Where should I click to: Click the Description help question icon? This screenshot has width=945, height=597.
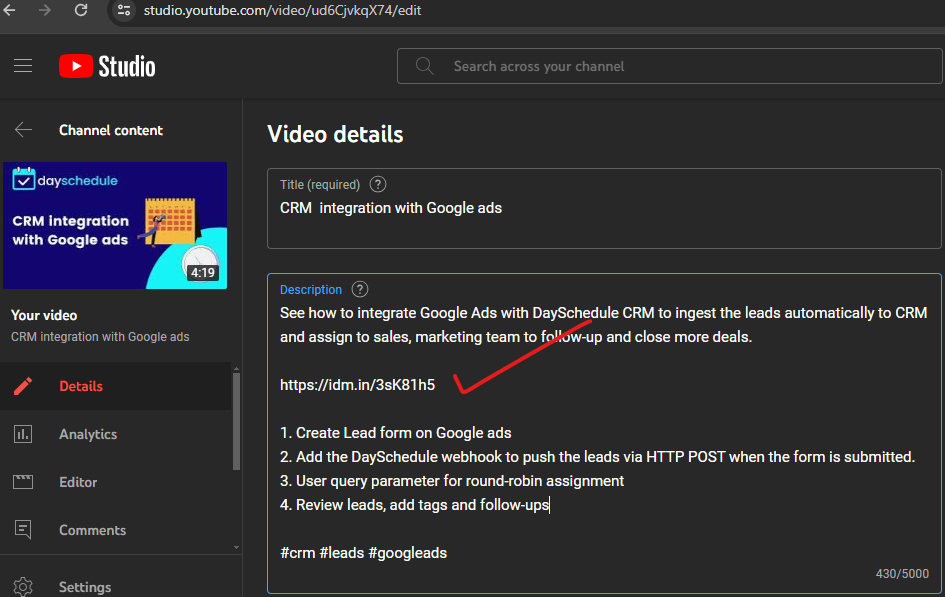(360, 289)
